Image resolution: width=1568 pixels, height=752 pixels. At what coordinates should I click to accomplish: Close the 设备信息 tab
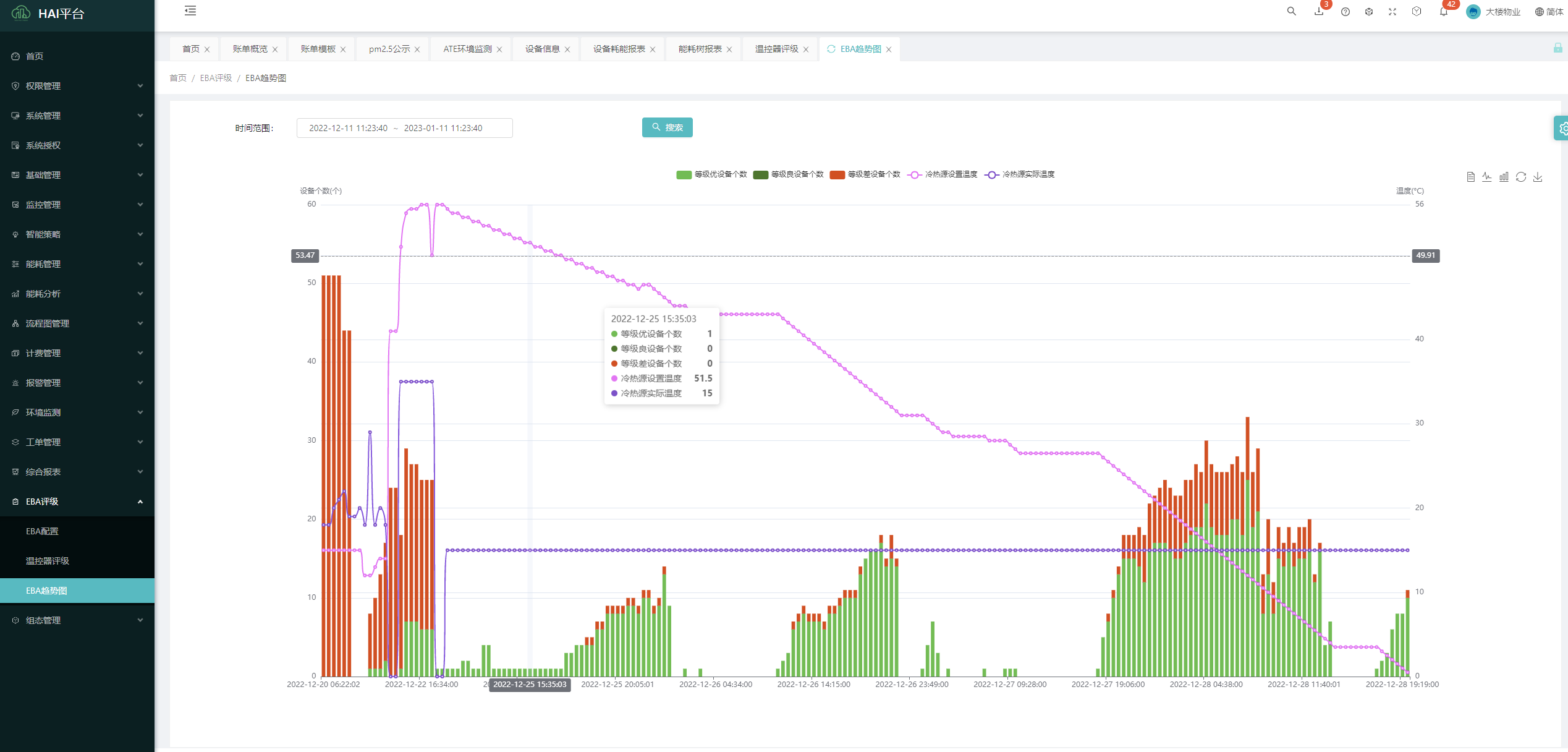pyautogui.click(x=567, y=49)
